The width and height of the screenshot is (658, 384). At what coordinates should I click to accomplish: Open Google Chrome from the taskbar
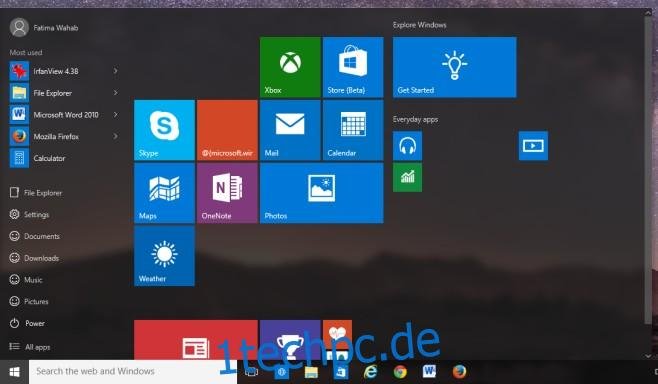(x=400, y=372)
